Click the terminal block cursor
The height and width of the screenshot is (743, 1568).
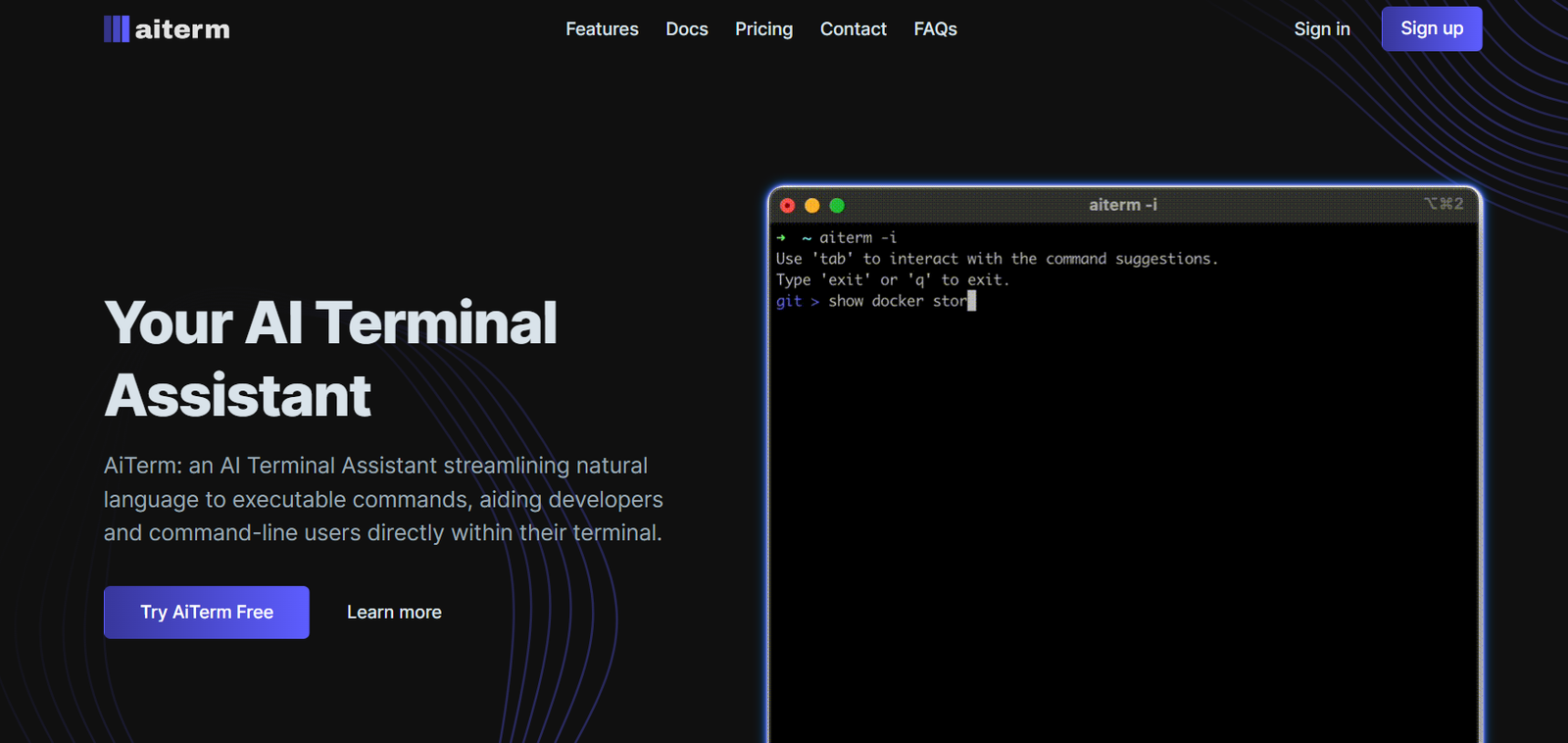(971, 301)
